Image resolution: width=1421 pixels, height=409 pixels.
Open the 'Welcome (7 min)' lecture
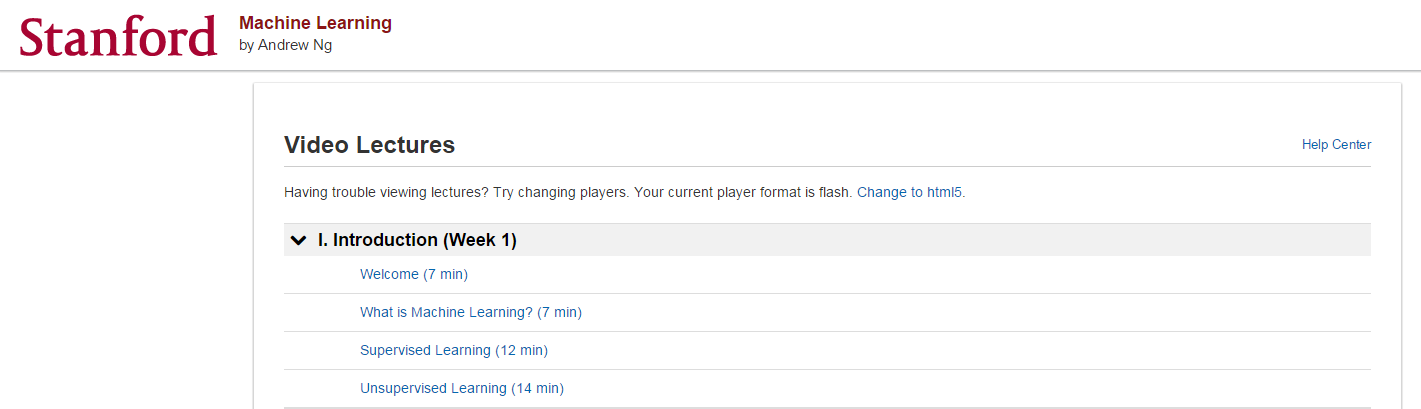[413, 274]
